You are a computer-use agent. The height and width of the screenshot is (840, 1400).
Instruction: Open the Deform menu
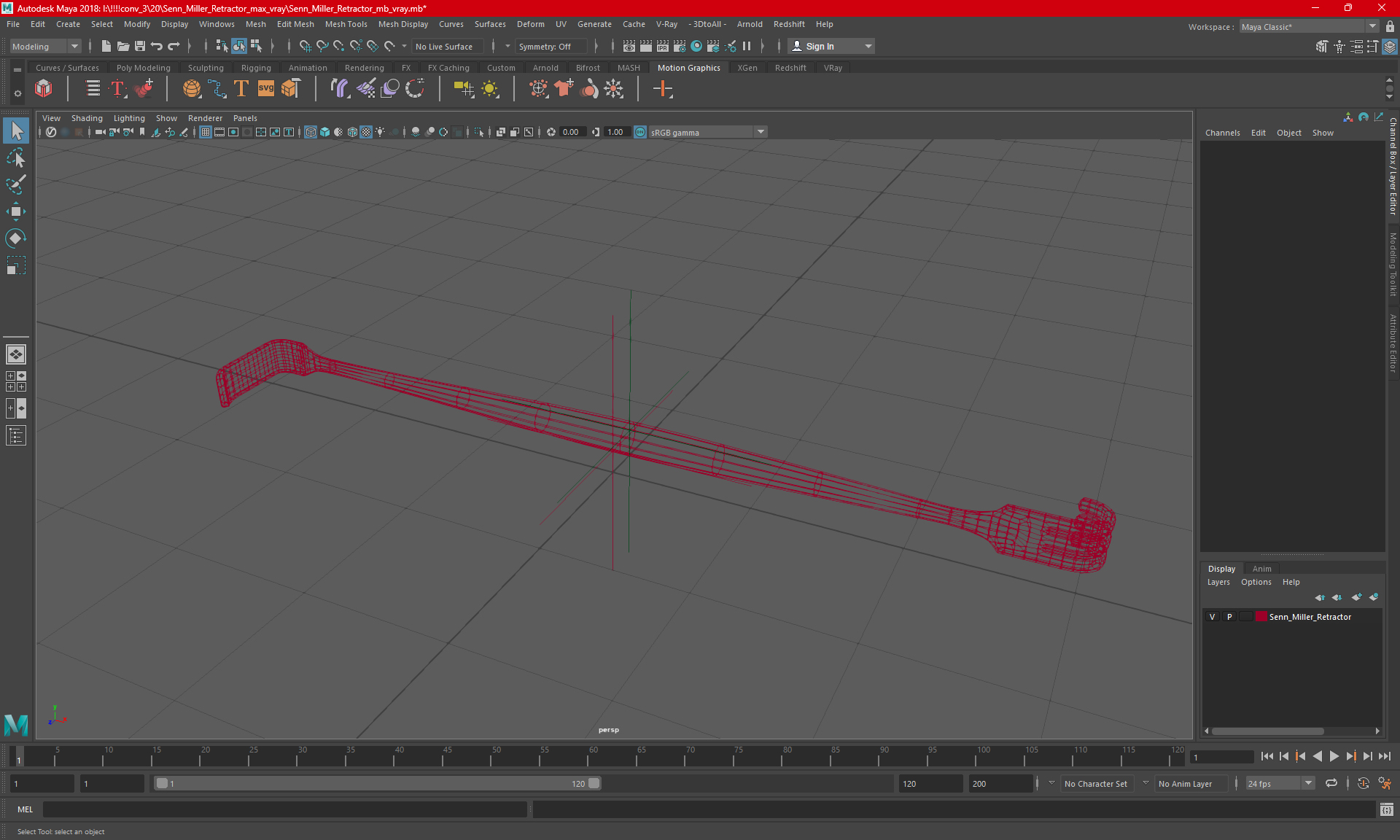[531, 24]
